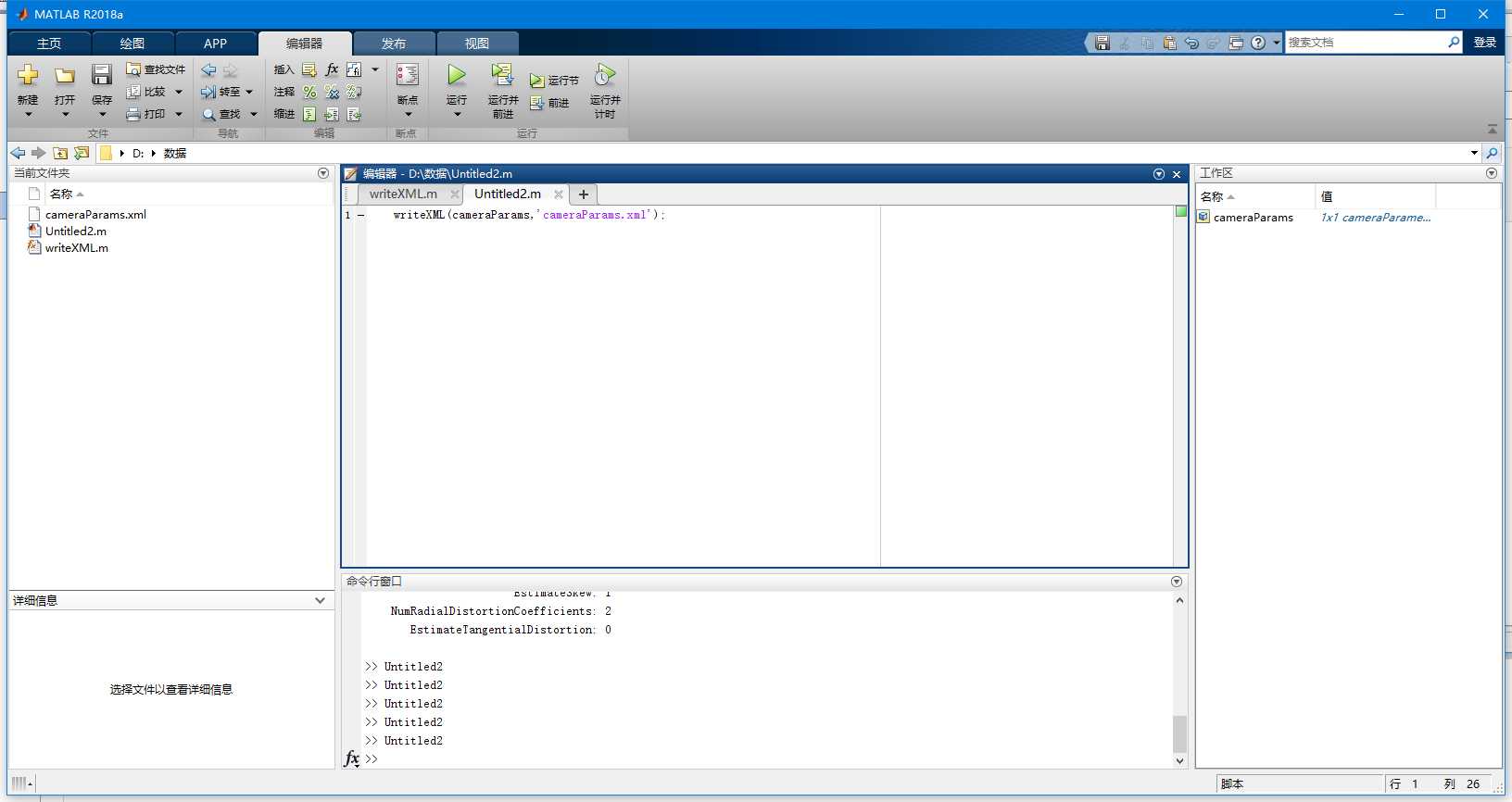Image resolution: width=1512 pixels, height=802 pixels.
Task: Click the undo icon in the quick access toolbar
Action: 1191,43
